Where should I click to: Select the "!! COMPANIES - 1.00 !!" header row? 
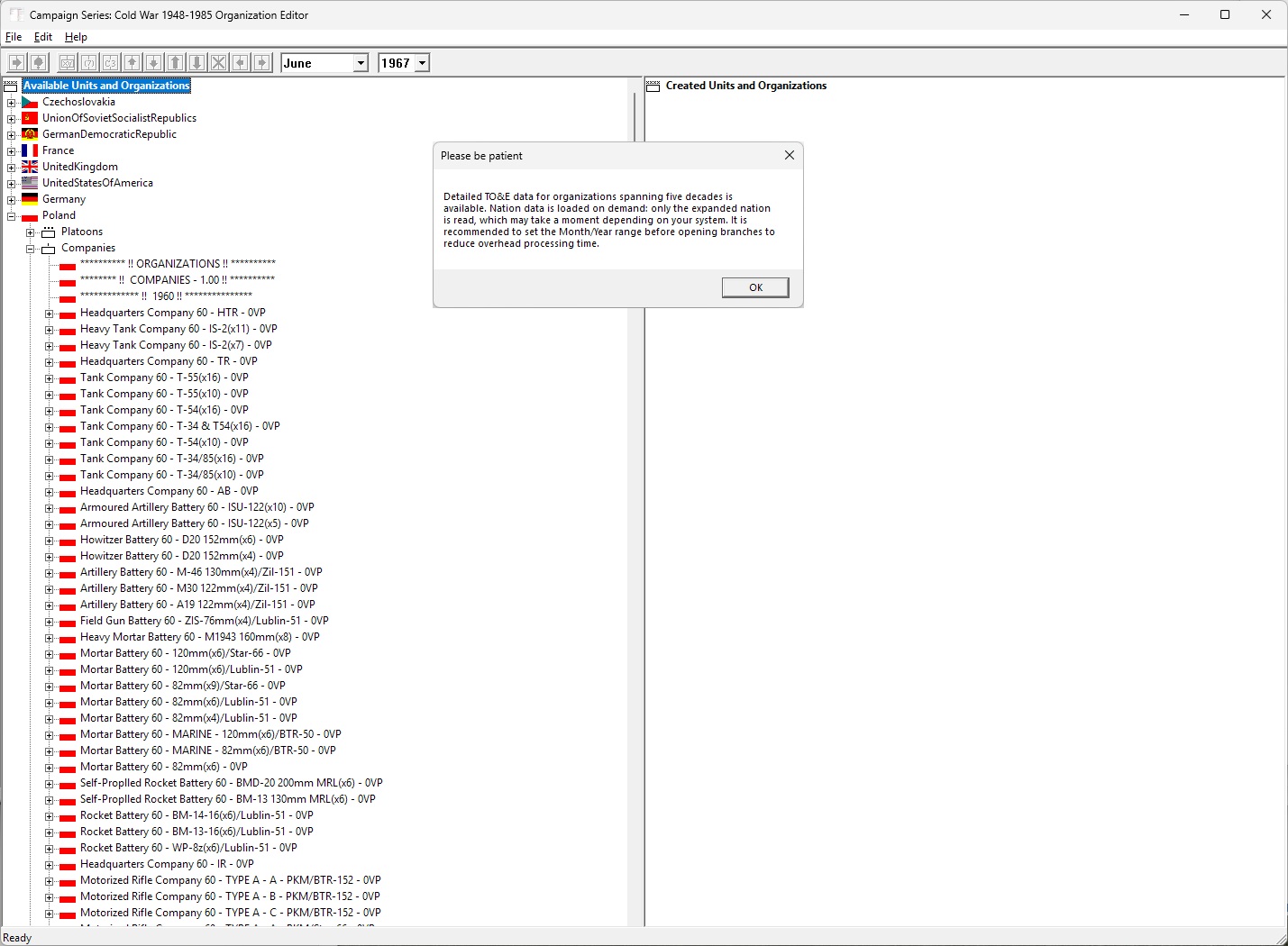178,280
